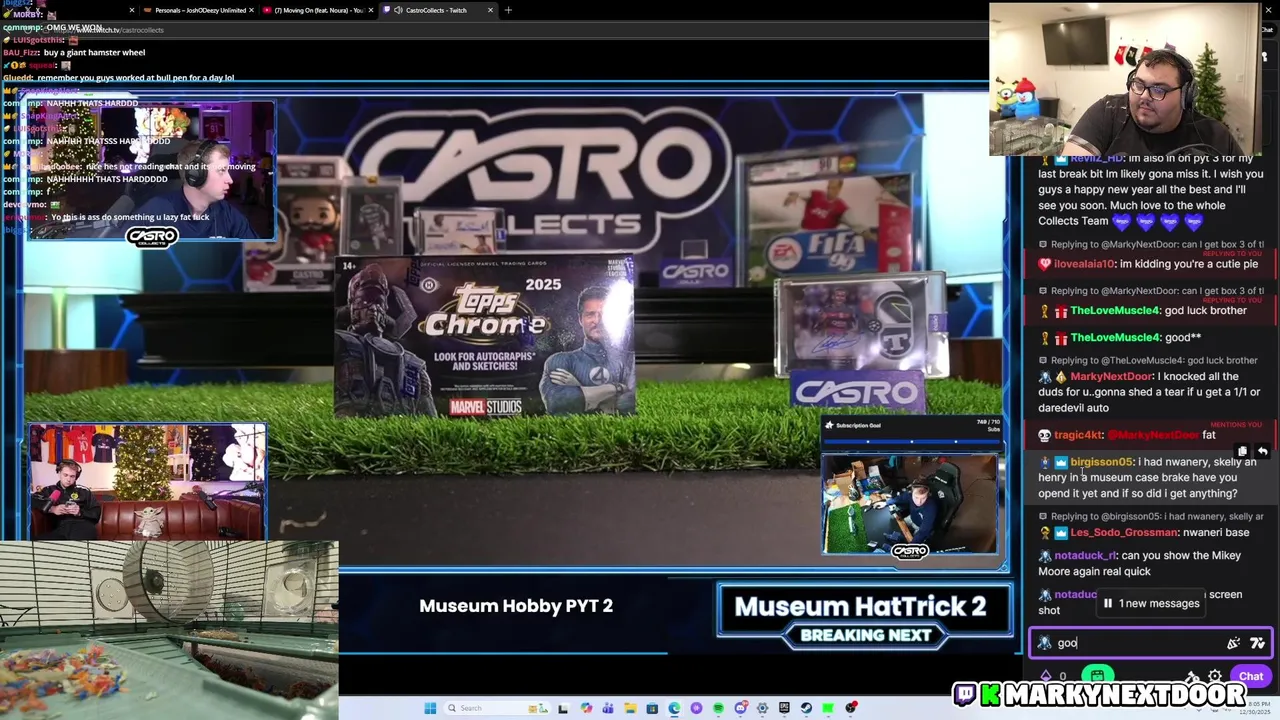This screenshot has width=1280, height=720.
Task: Open tragic4kt username in chat
Action: click(x=1076, y=435)
